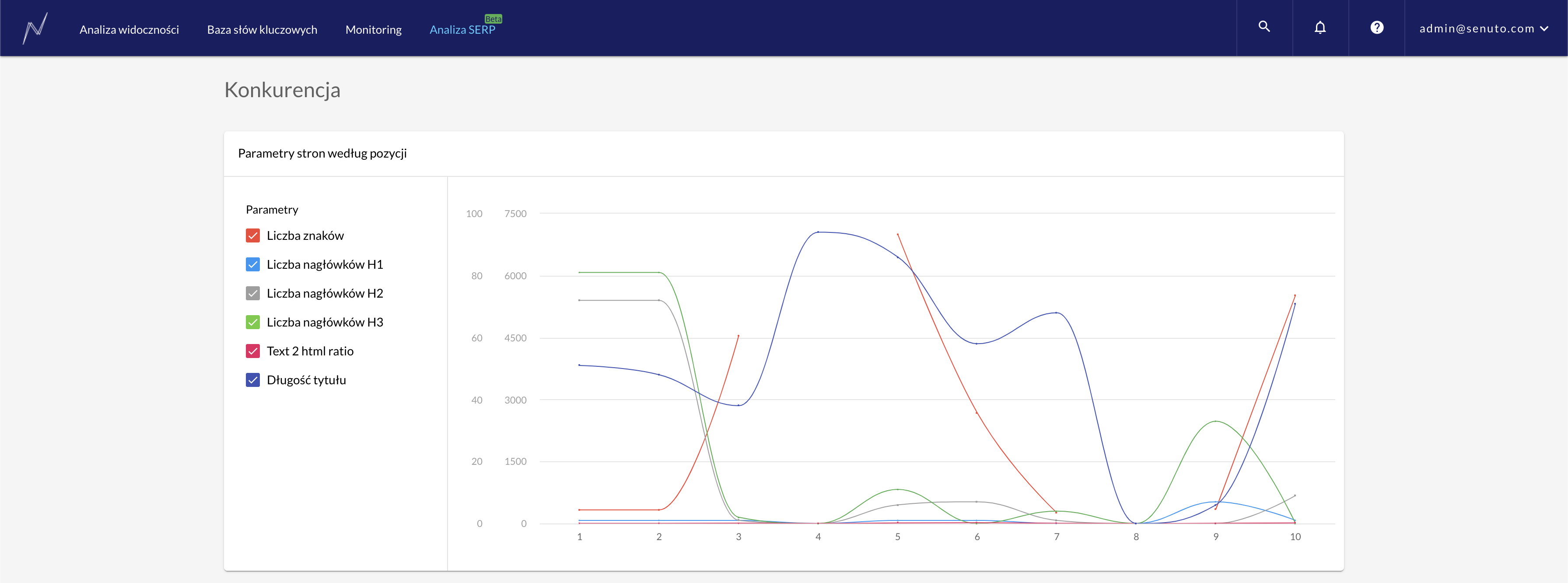The width and height of the screenshot is (1568, 583).
Task: Click x-axis label 10 on chart
Action: tap(1295, 537)
